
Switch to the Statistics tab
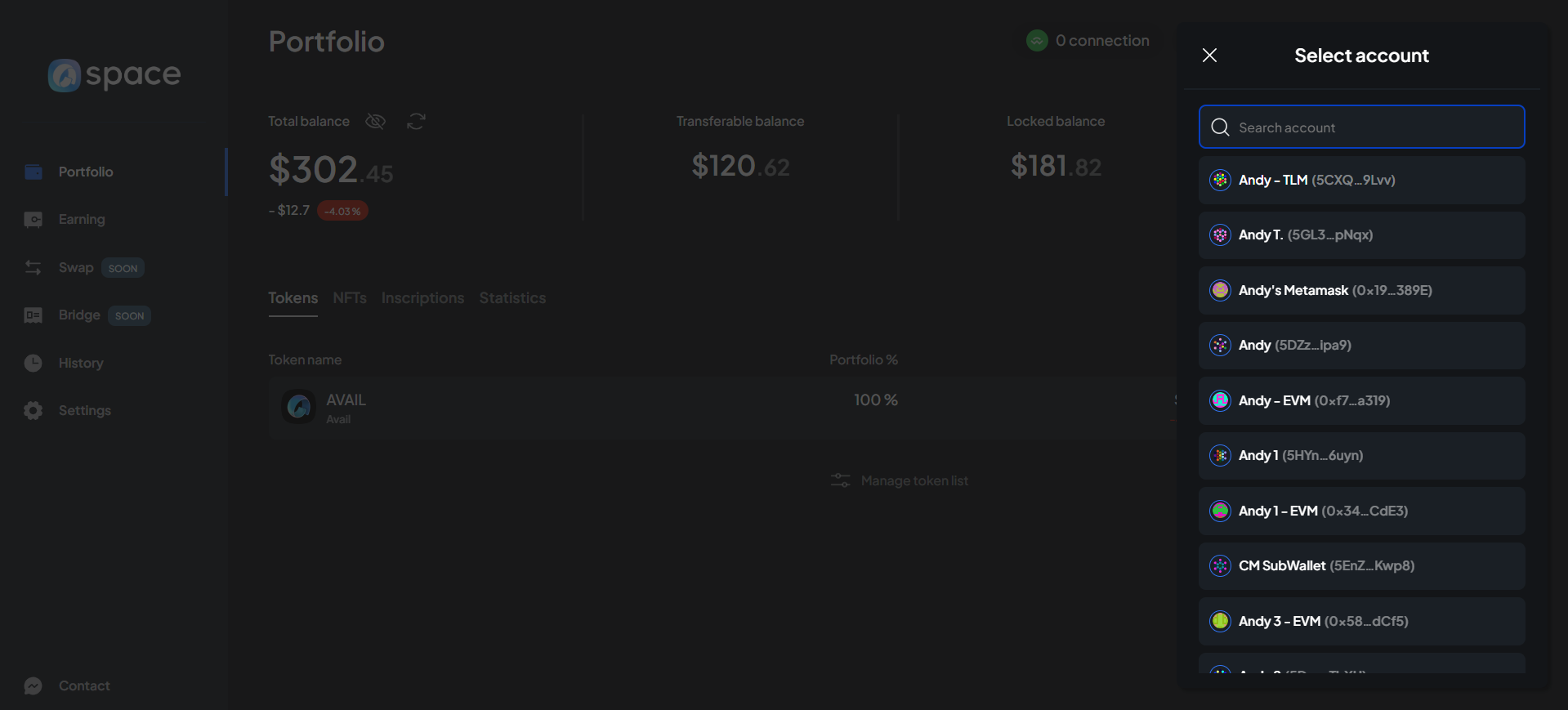pos(512,298)
